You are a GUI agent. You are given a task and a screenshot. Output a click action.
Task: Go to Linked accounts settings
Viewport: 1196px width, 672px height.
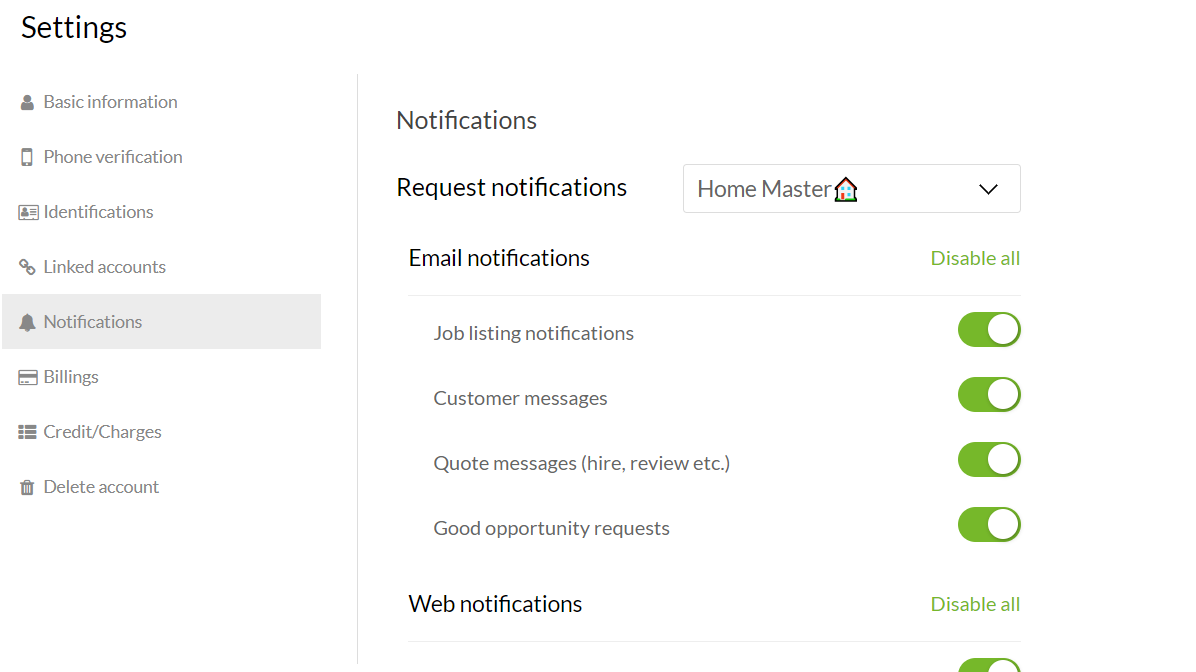(x=104, y=267)
